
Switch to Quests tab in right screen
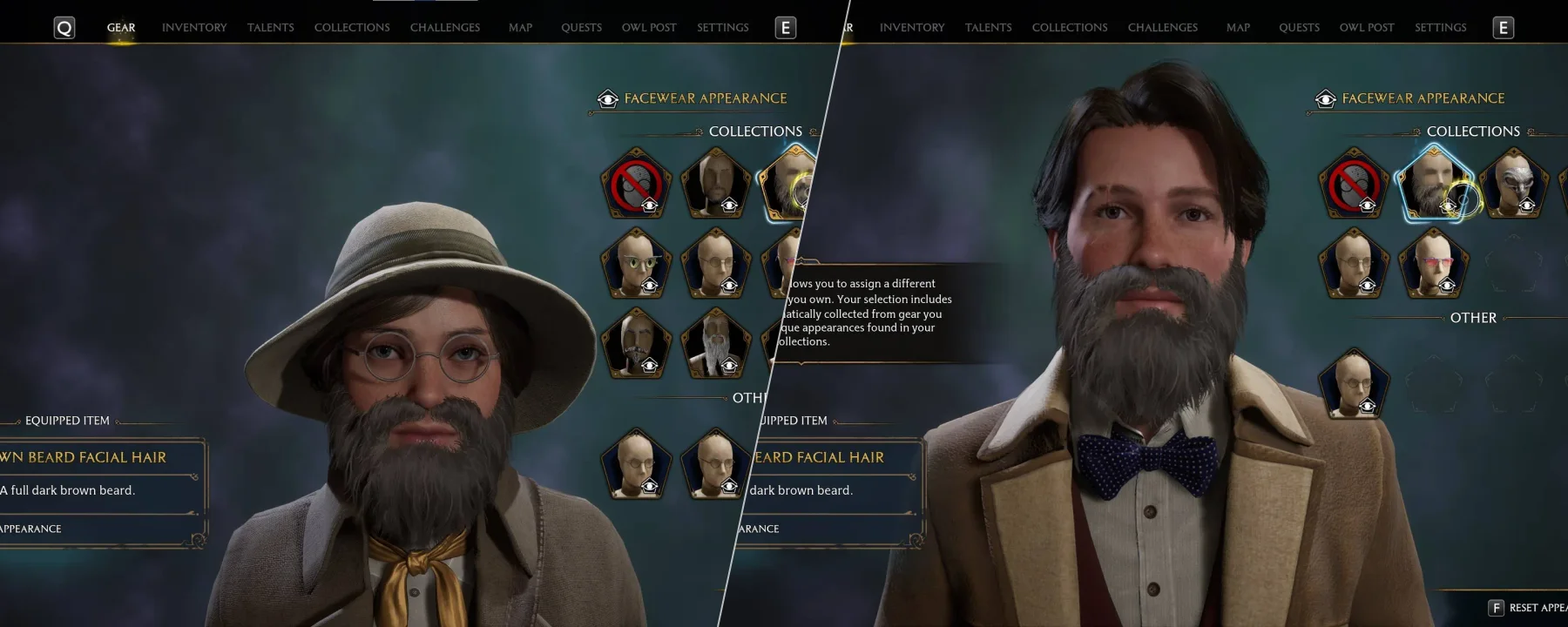[x=1300, y=28]
